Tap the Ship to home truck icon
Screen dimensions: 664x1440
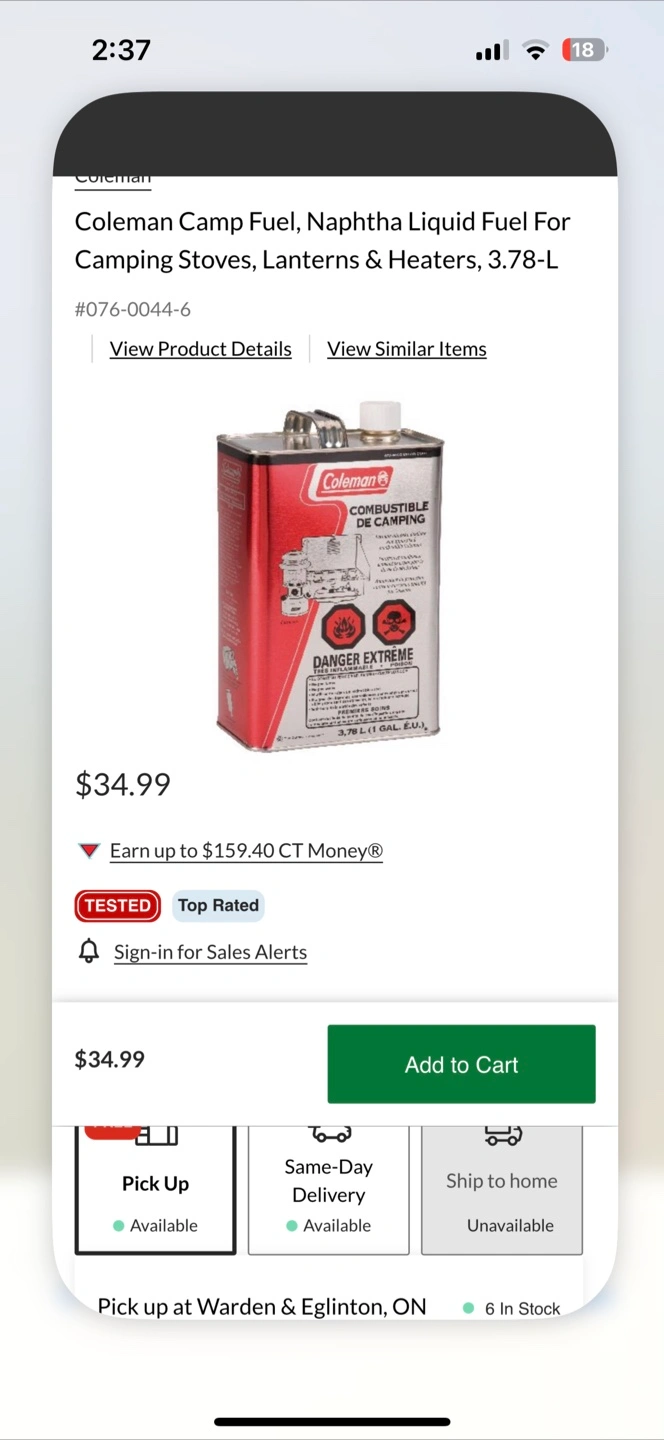502,1135
